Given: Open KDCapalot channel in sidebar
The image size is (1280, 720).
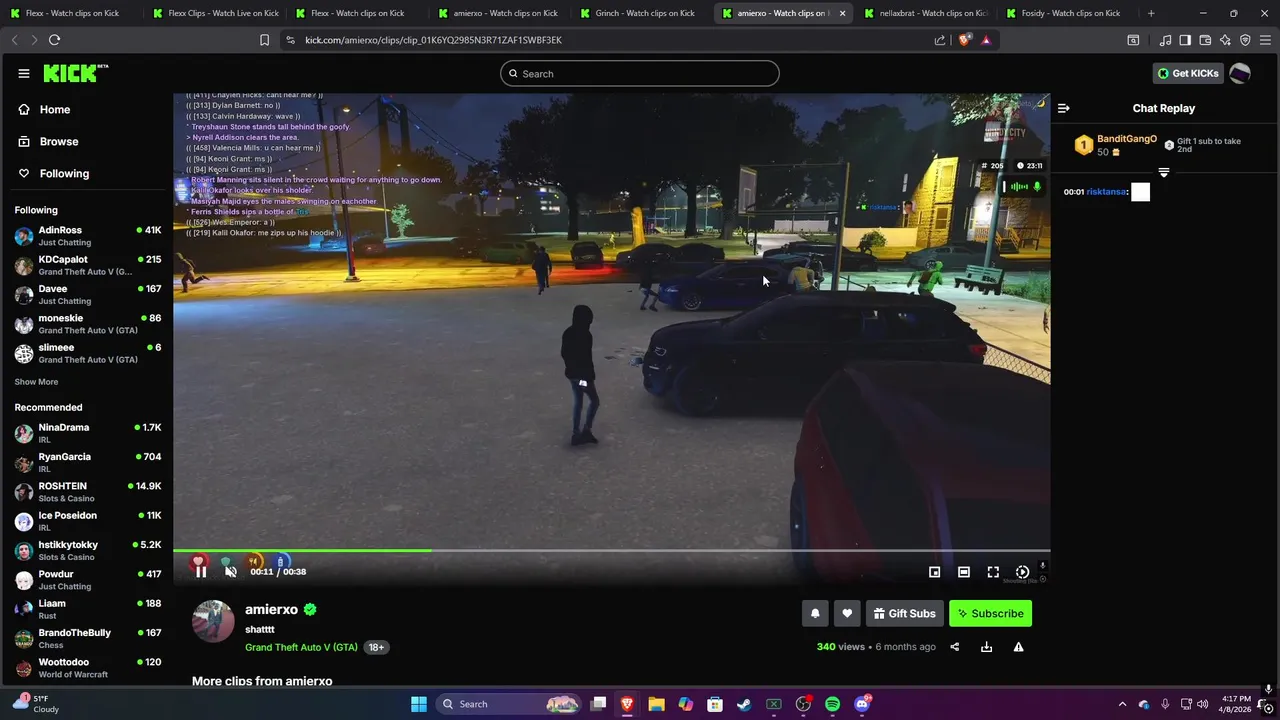Looking at the screenshot, I should point(87,265).
